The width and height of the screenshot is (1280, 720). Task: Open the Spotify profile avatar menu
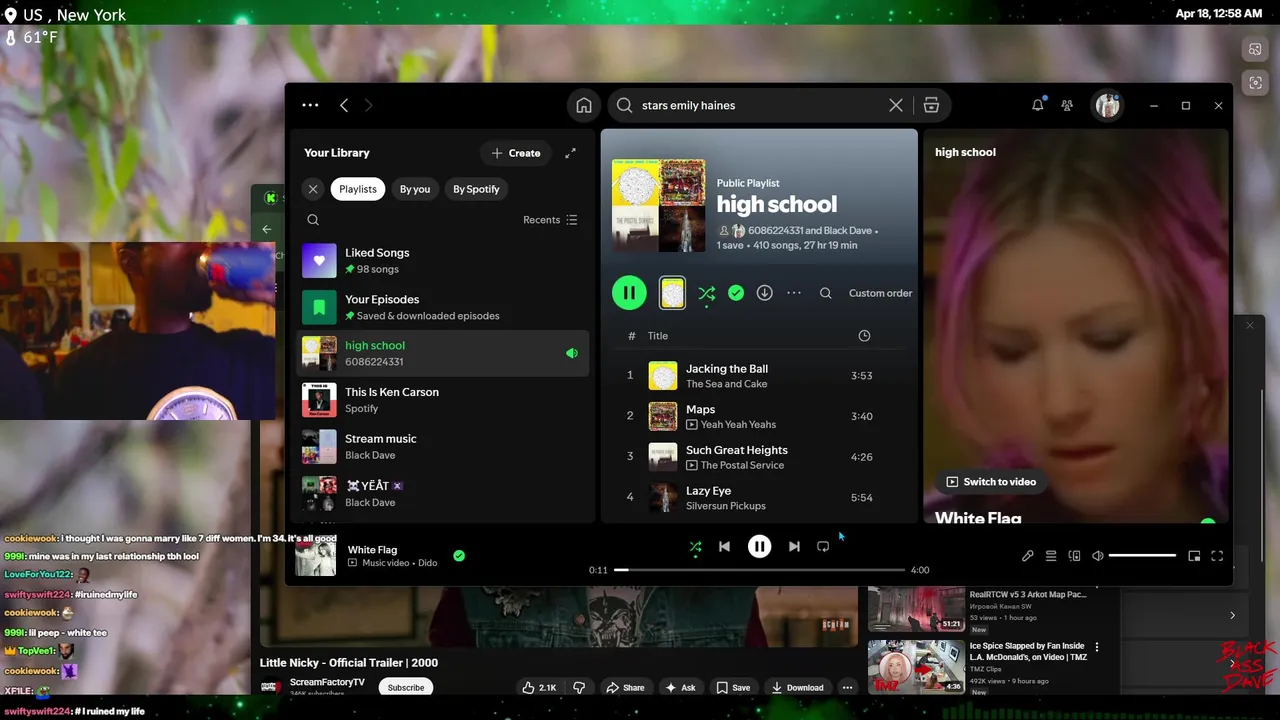tap(1107, 105)
